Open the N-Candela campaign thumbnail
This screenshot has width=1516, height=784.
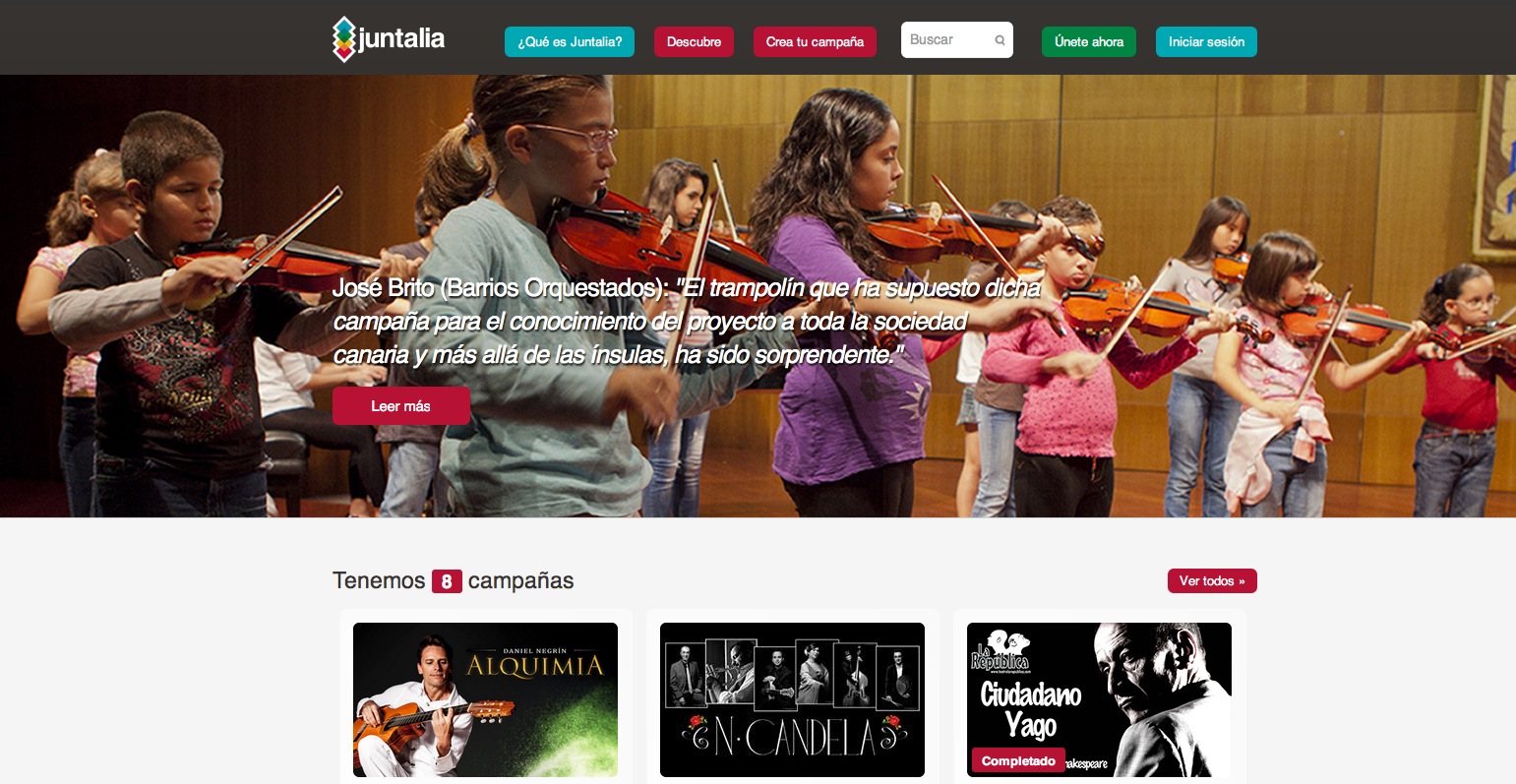[792, 699]
